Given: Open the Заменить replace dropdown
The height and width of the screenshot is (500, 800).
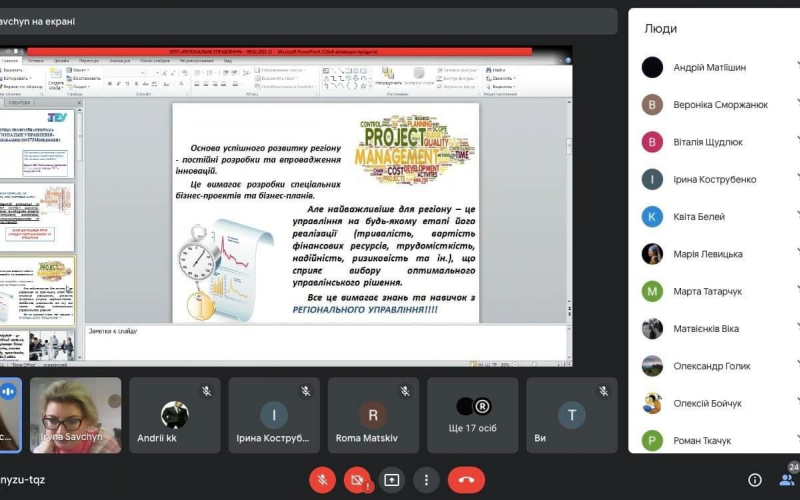Looking at the screenshot, I should tap(501, 78).
